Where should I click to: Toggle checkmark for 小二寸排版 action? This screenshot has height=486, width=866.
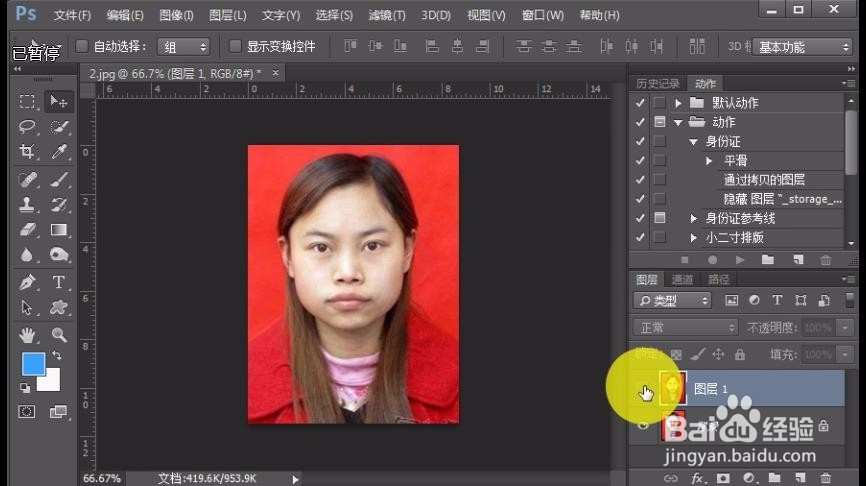tap(640, 237)
